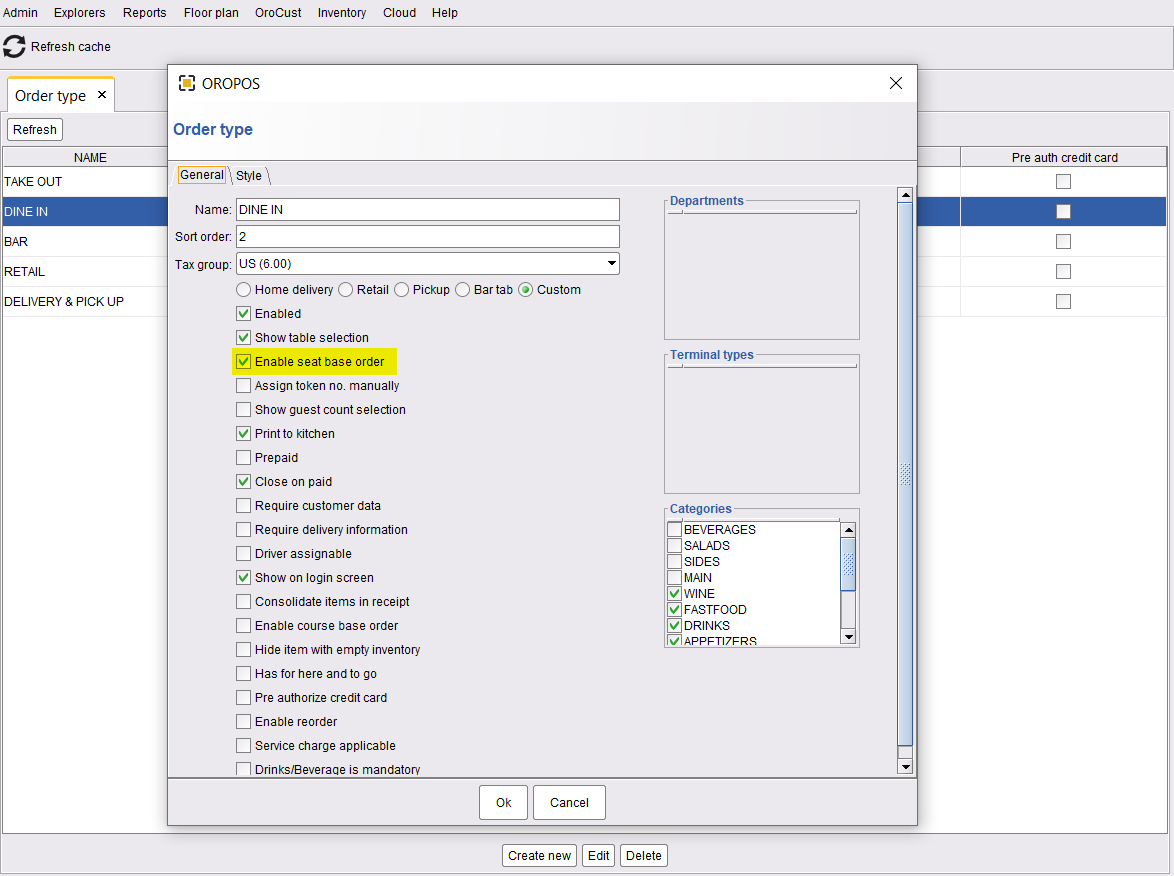
Task: Check Require customer data
Action: (x=243, y=505)
